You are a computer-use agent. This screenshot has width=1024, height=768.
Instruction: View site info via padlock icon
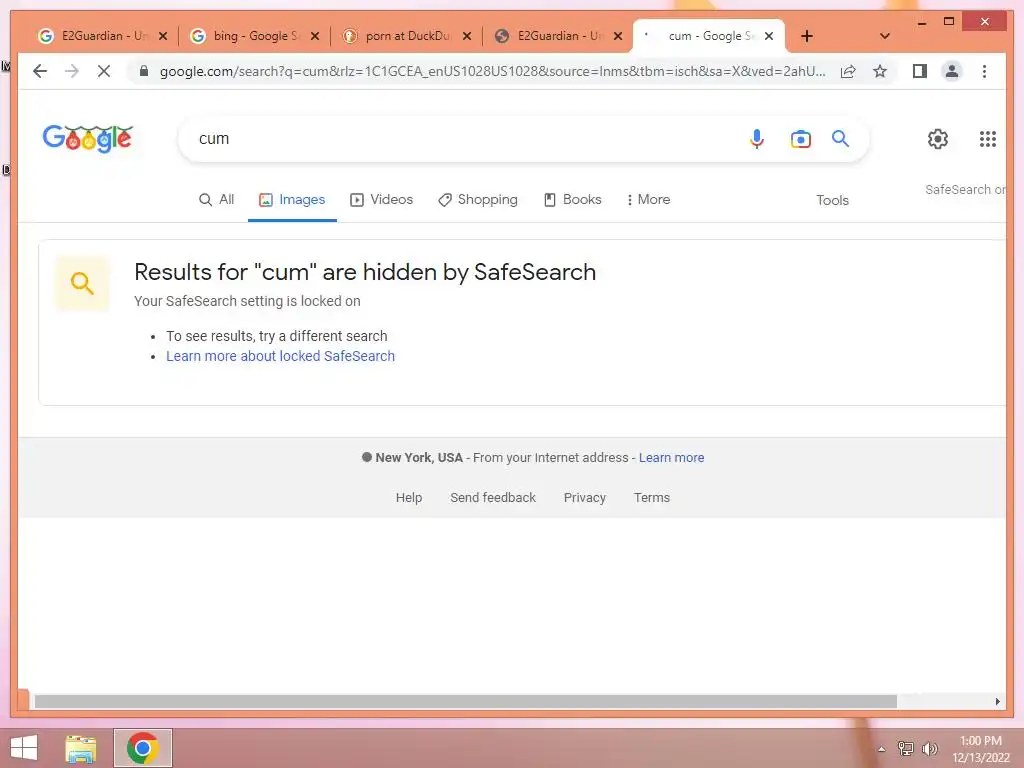(144, 71)
